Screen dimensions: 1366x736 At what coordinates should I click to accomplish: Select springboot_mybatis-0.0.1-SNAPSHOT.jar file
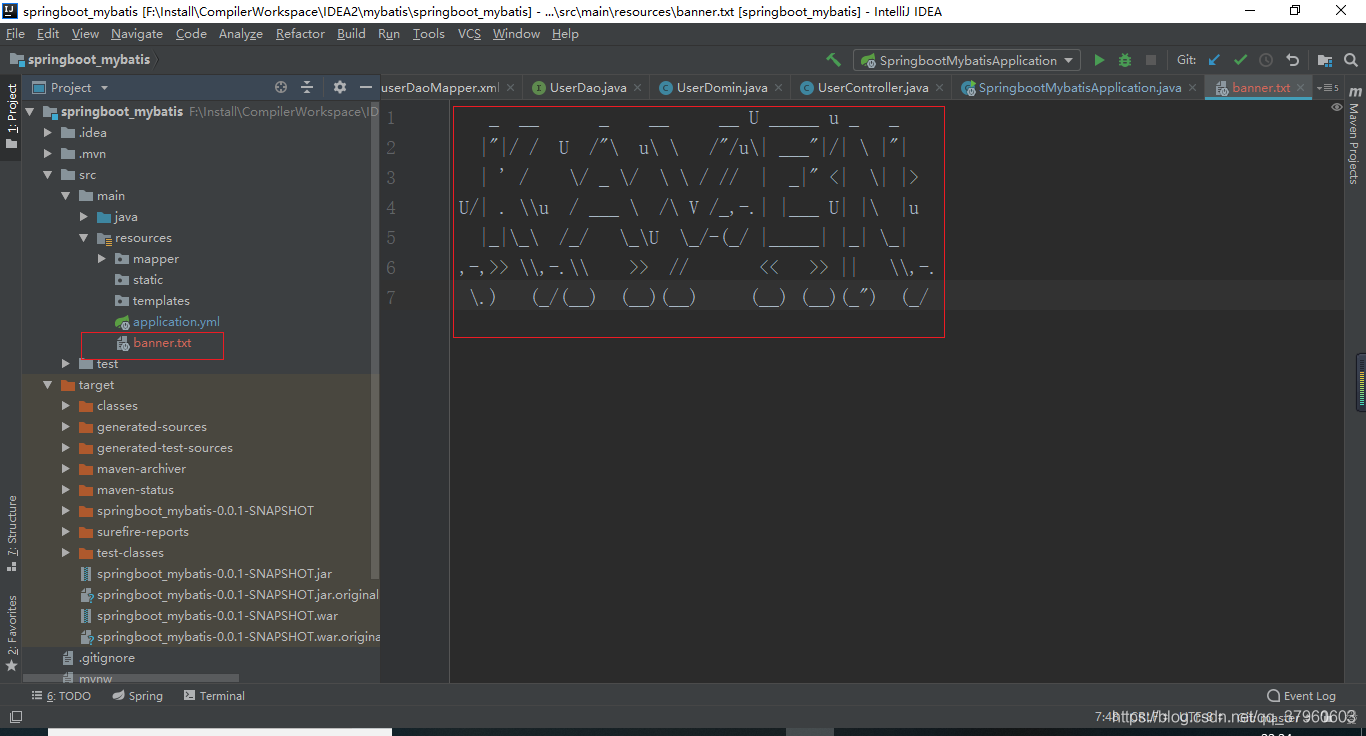pos(214,574)
